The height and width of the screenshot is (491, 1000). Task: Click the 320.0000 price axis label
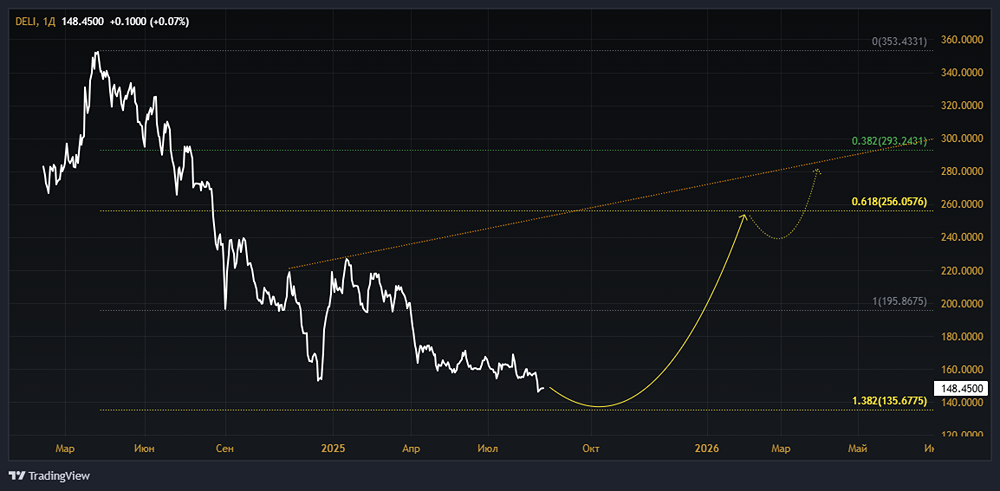click(x=962, y=106)
